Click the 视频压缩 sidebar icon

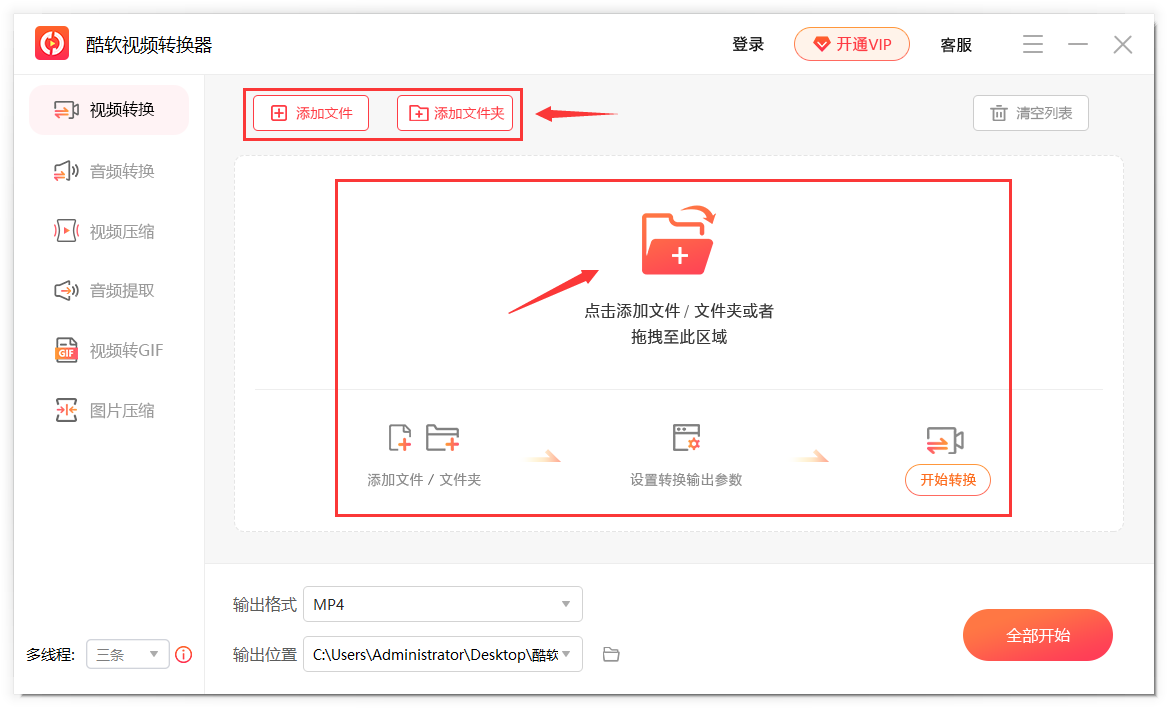point(66,231)
